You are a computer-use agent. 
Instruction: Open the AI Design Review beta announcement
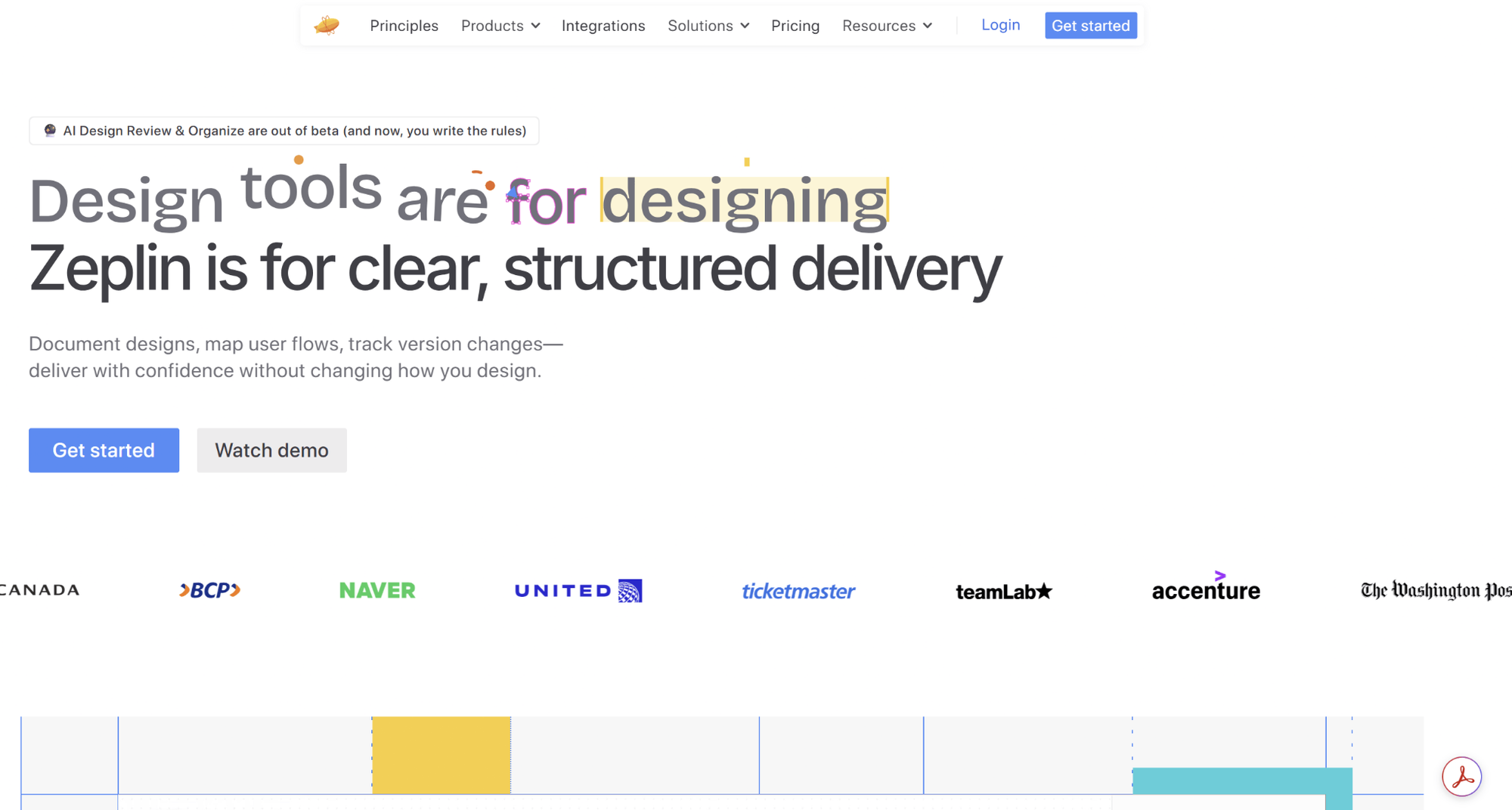(283, 131)
